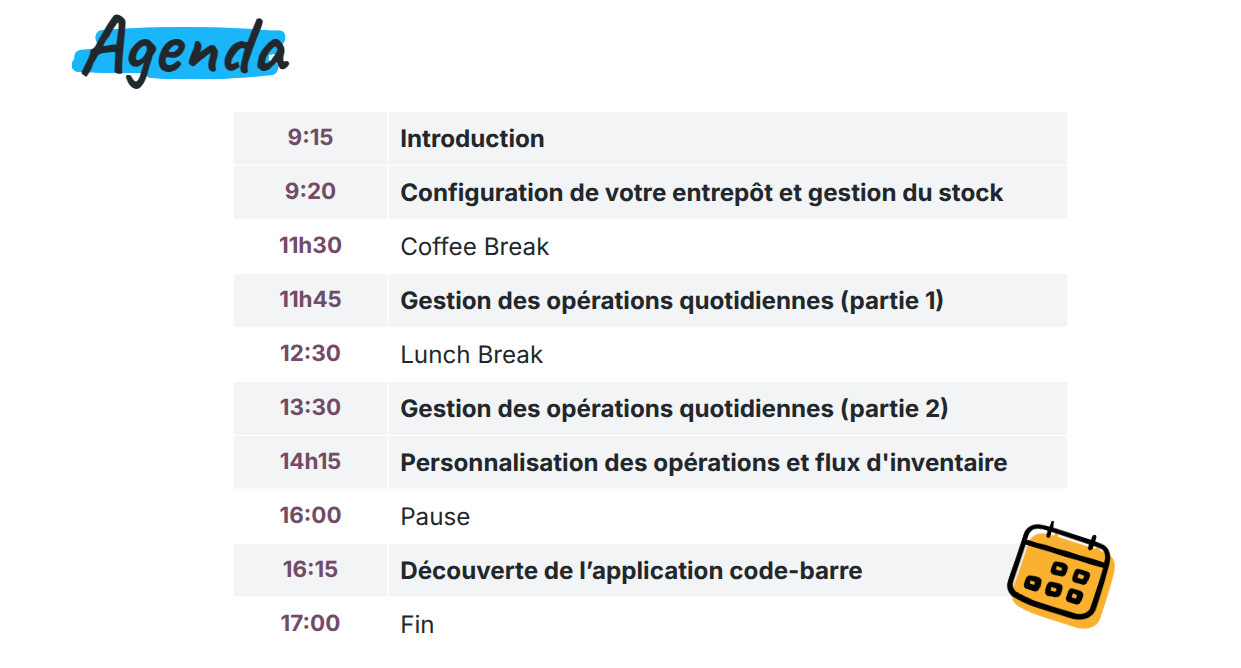This screenshot has width=1241, height=668.
Task: Select the Coffee Break entry
Action: pos(475,247)
